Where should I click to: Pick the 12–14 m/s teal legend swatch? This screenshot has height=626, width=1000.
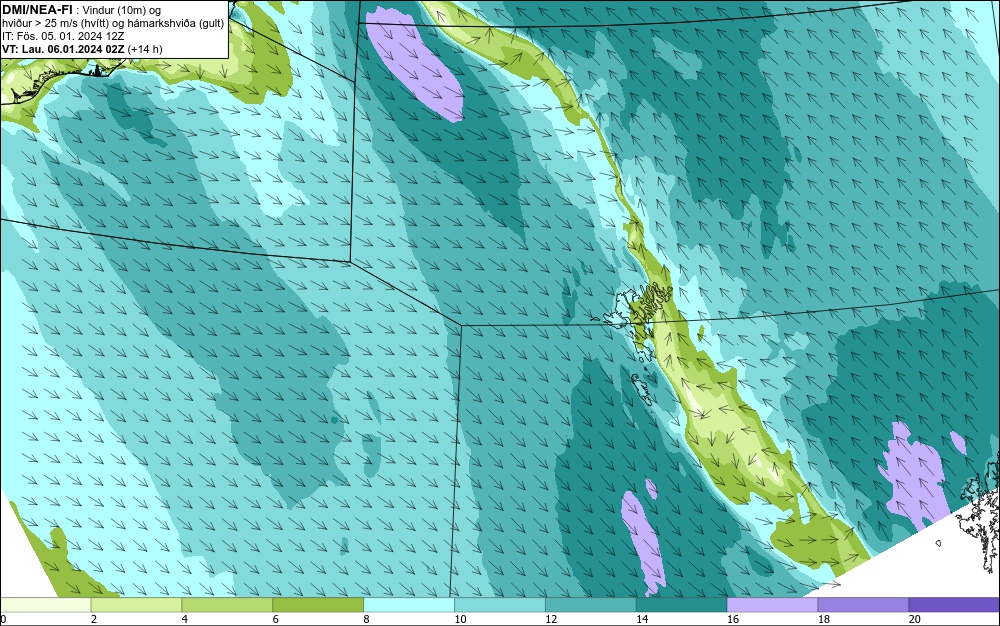tap(591, 604)
